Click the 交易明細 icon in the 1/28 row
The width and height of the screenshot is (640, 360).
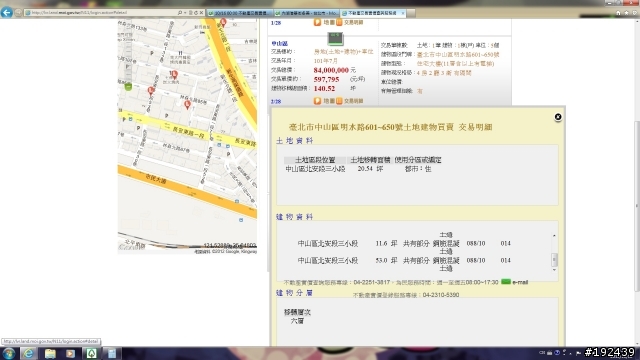pos(339,22)
